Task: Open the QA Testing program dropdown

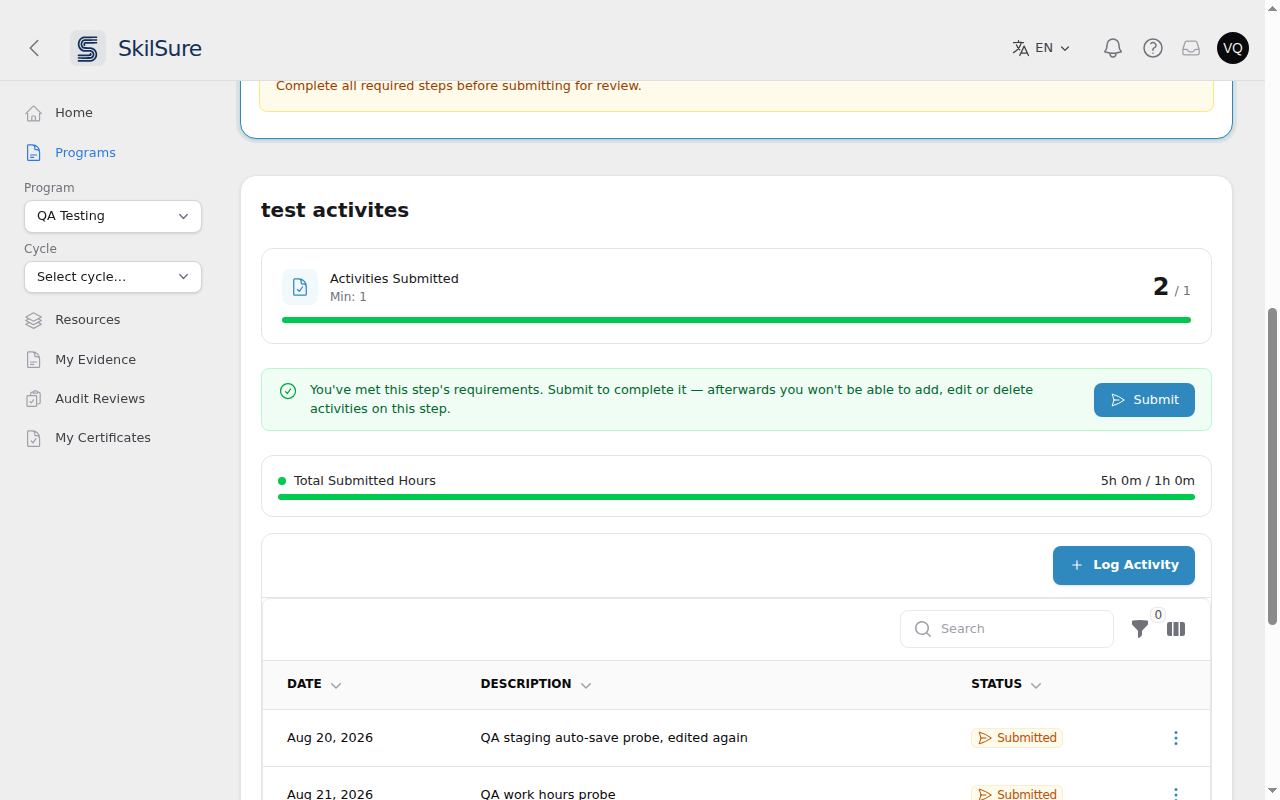Action: pyautogui.click(x=113, y=216)
